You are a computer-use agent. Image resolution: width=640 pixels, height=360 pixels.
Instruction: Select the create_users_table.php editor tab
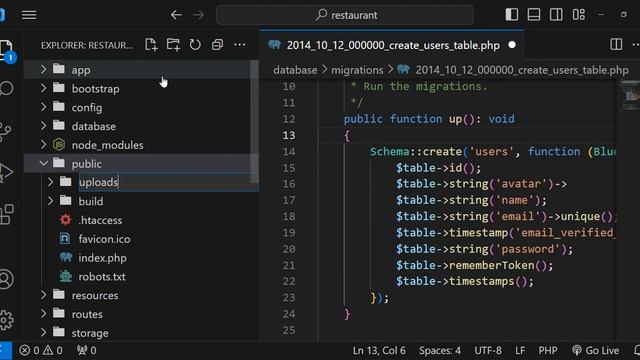click(392, 45)
